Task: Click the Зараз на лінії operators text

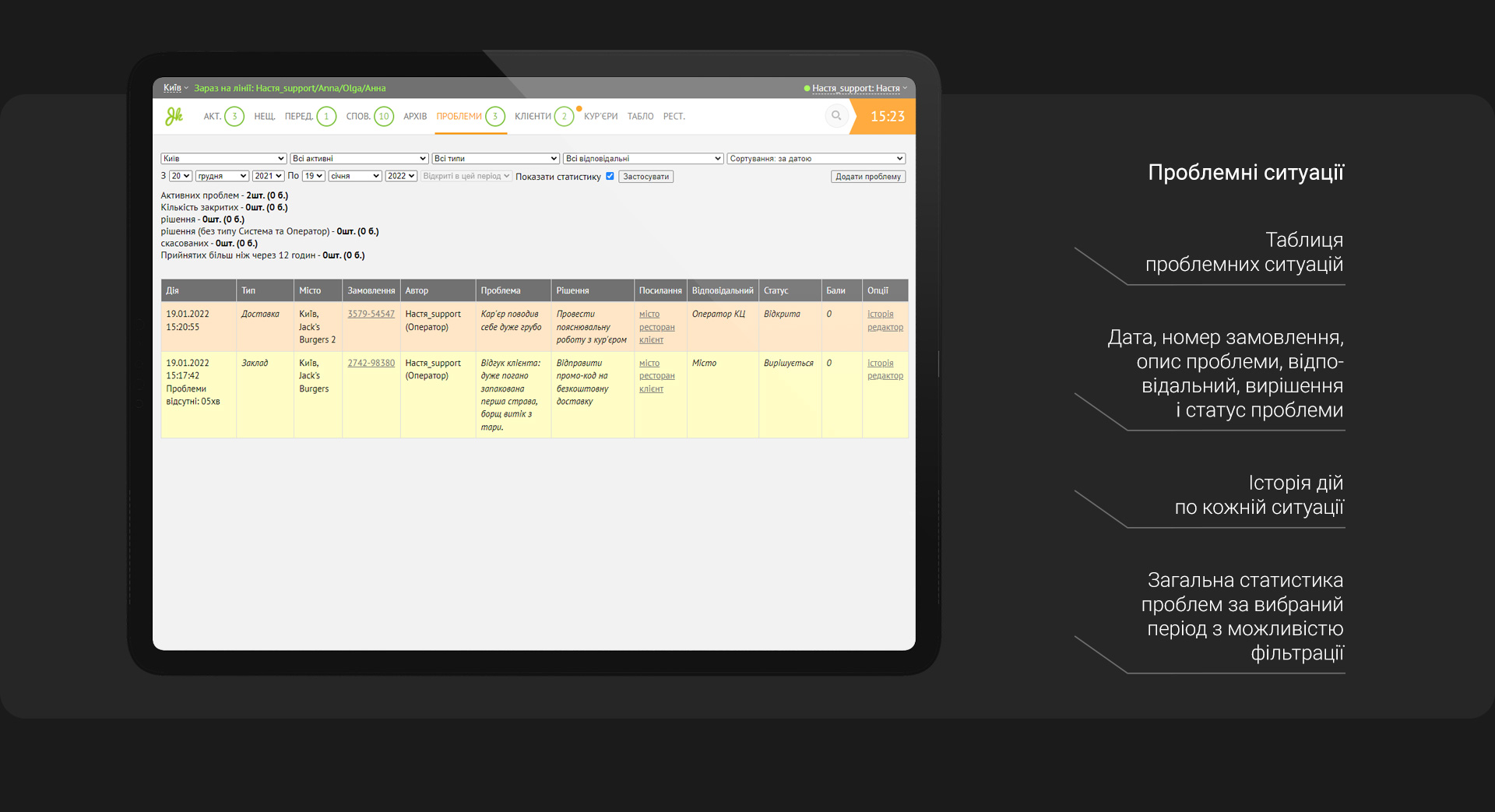Action: (x=290, y=88)
